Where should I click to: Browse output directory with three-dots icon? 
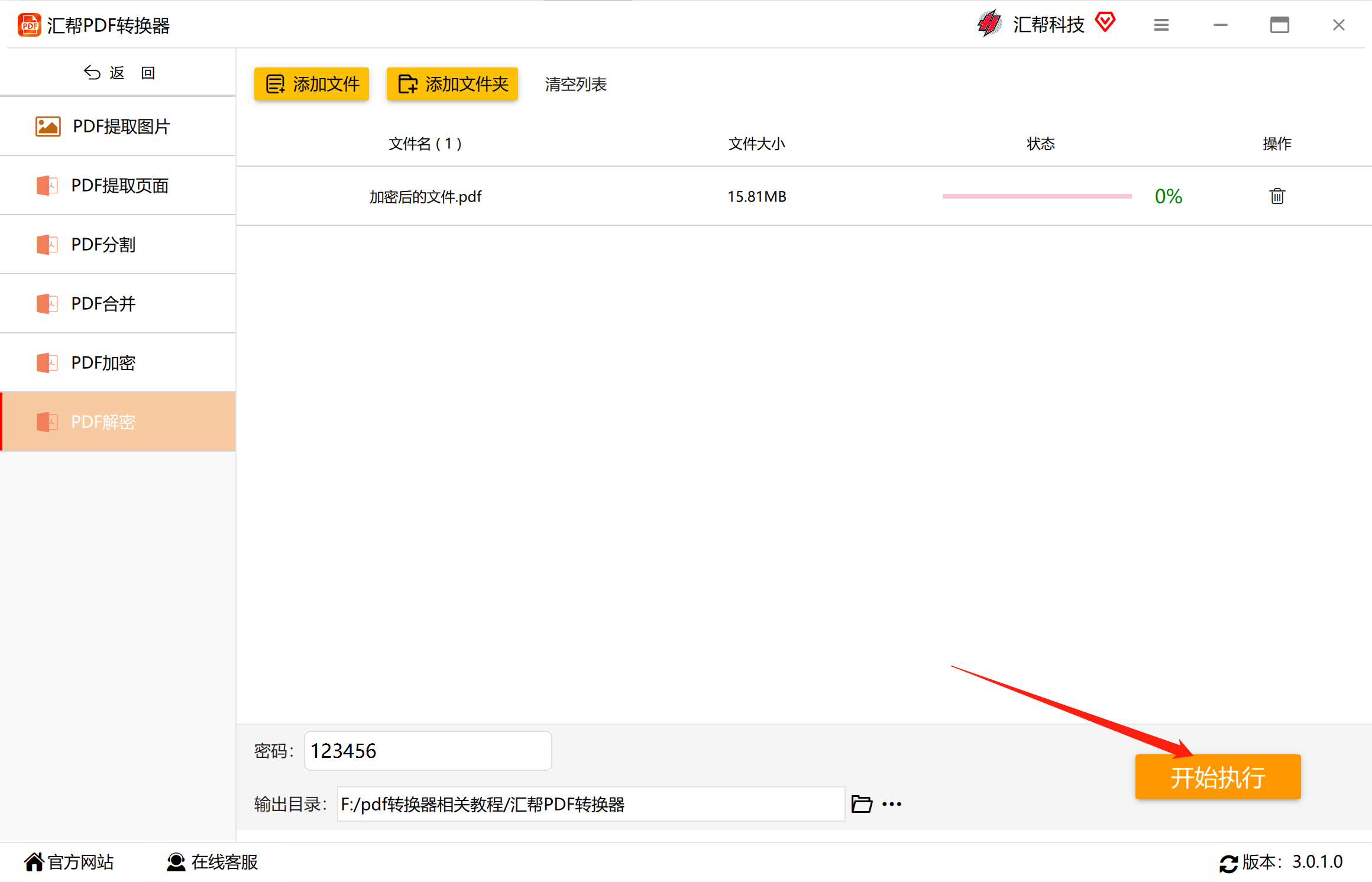tap(892, 804)
